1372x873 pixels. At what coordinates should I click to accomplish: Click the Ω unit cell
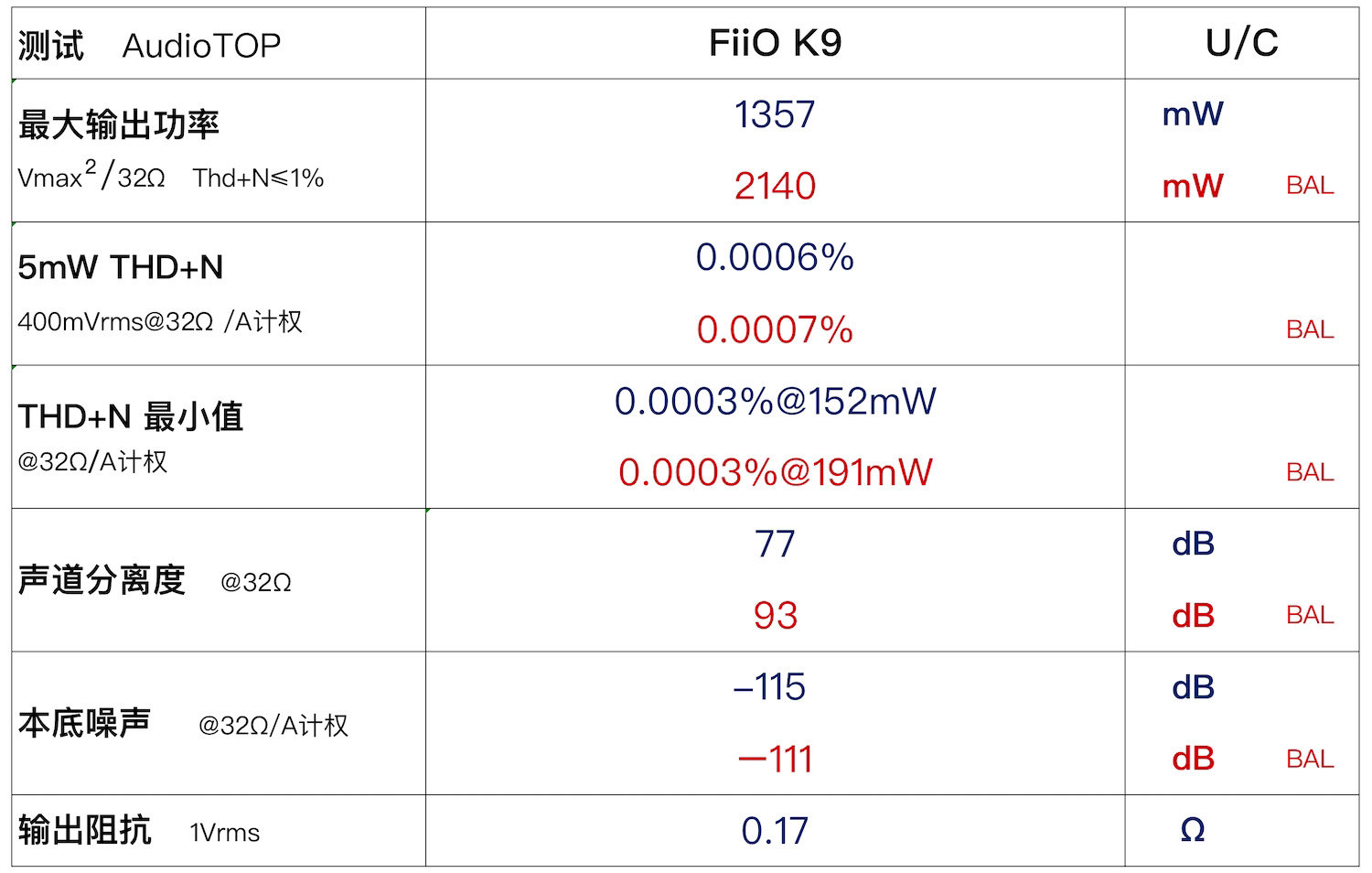click(x=1193, y=831)
